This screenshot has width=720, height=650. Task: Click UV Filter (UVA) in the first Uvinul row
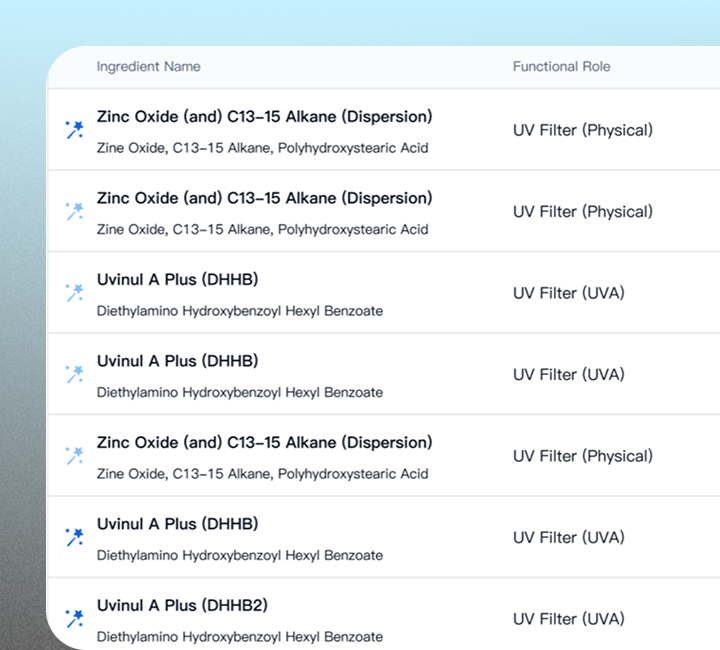point(568,293)
